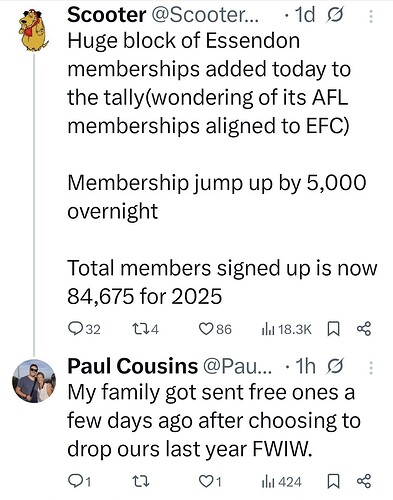Screen dimensions: 393x500
Task: Open Scooter's cartoon dog profile picture
Action: [34, 30]
